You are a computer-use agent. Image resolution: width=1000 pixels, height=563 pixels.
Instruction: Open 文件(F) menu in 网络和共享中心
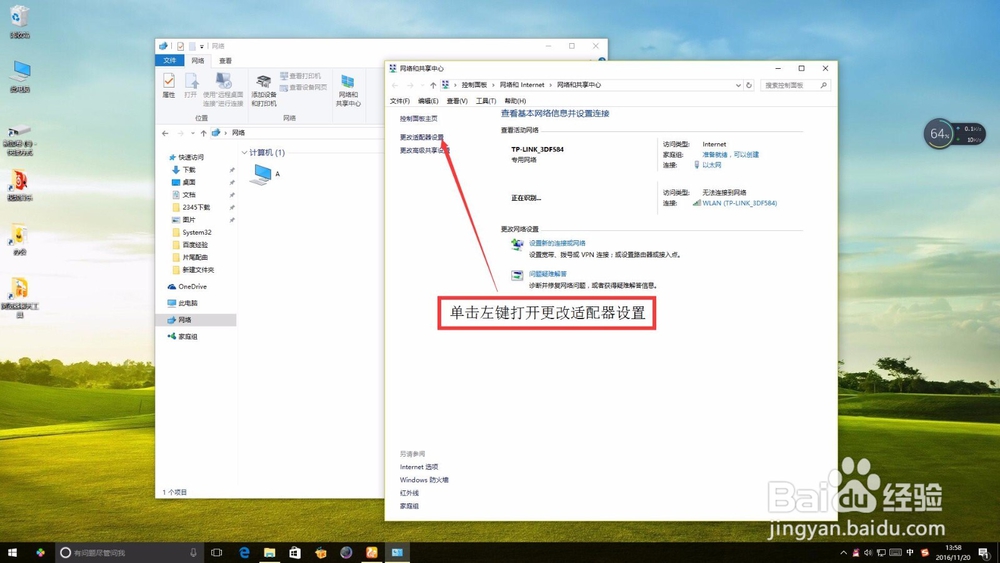pos(399,101)
